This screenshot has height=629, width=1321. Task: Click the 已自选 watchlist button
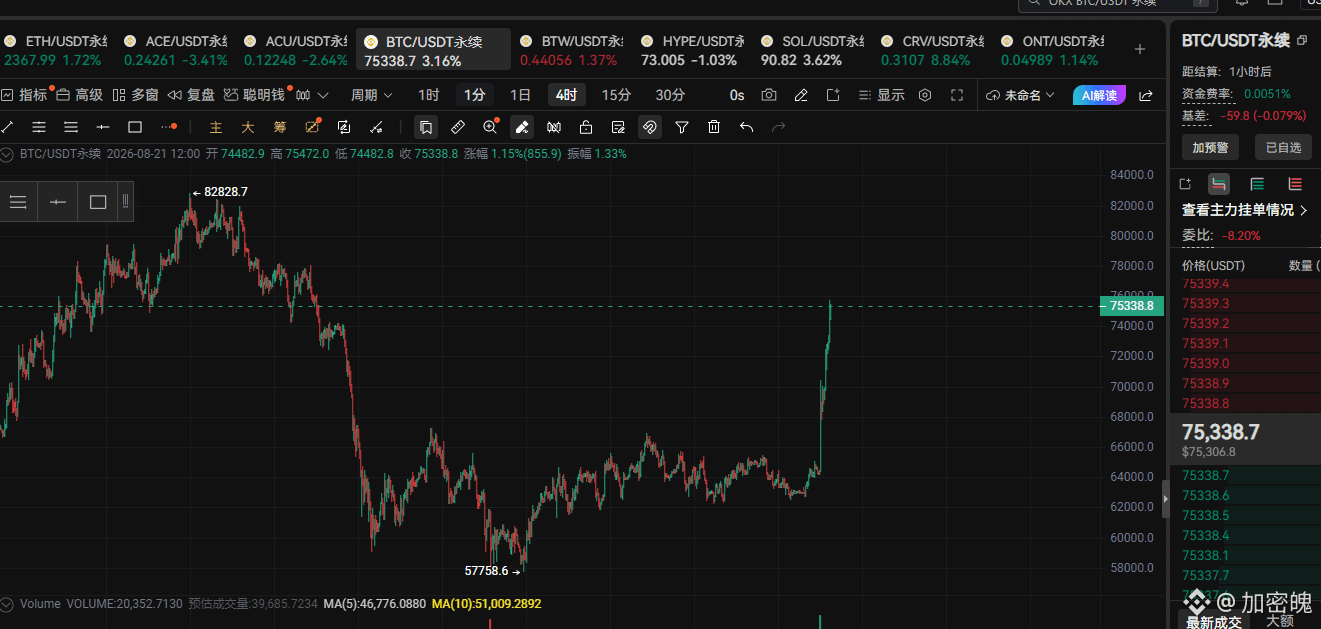coord(1283,147)
